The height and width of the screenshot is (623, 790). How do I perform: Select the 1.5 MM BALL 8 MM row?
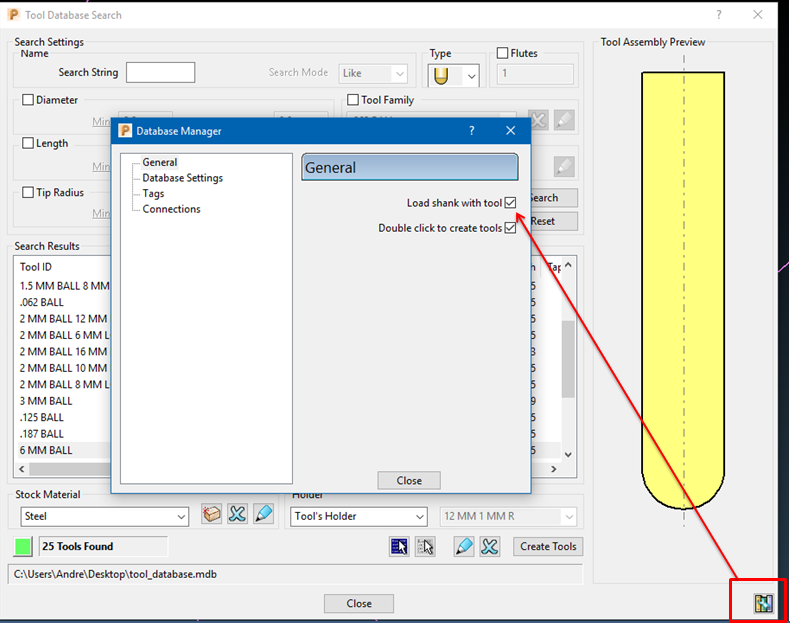(64, 286)
